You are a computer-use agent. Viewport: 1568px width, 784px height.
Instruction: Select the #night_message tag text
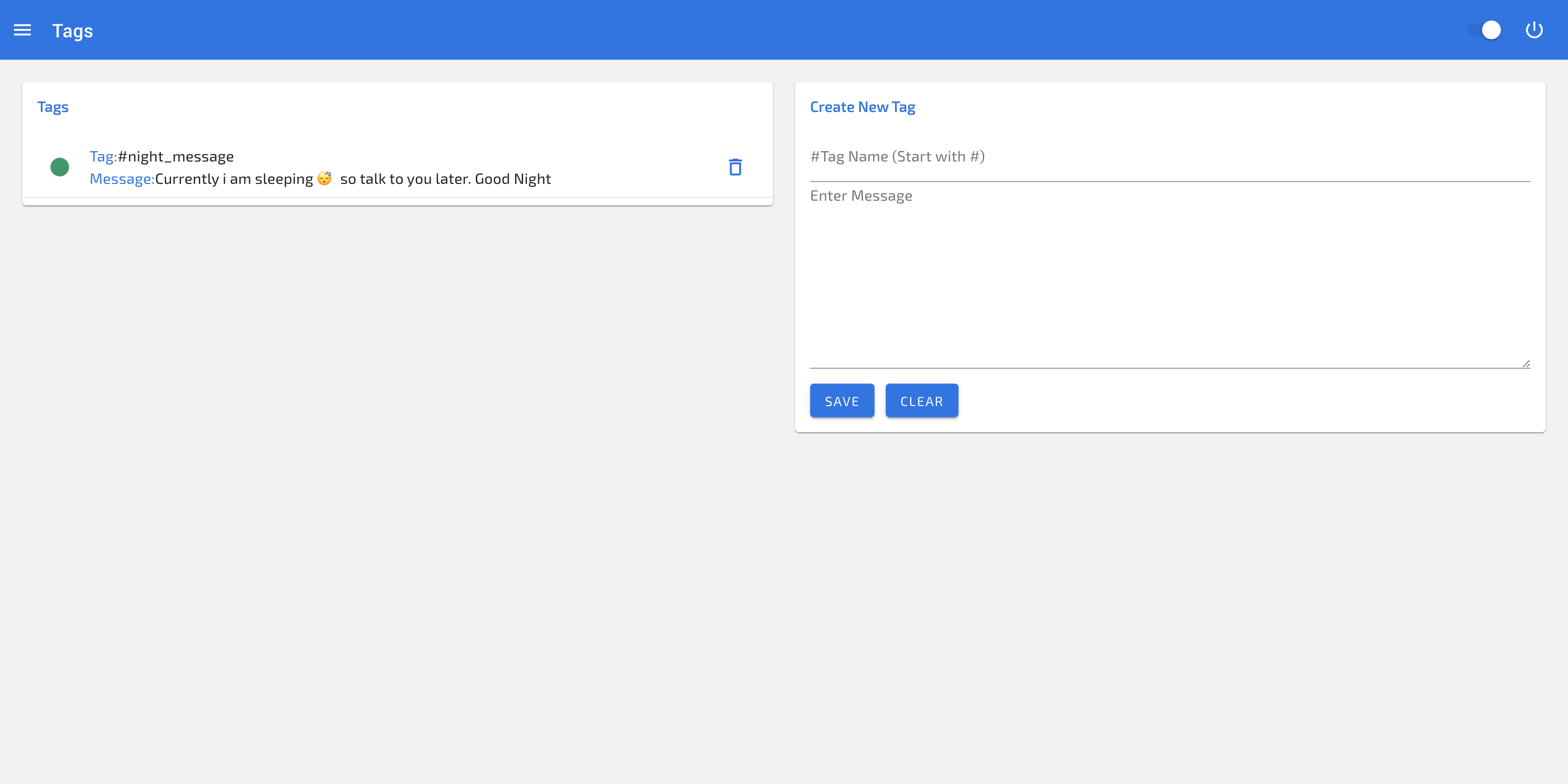pos(176,156)
